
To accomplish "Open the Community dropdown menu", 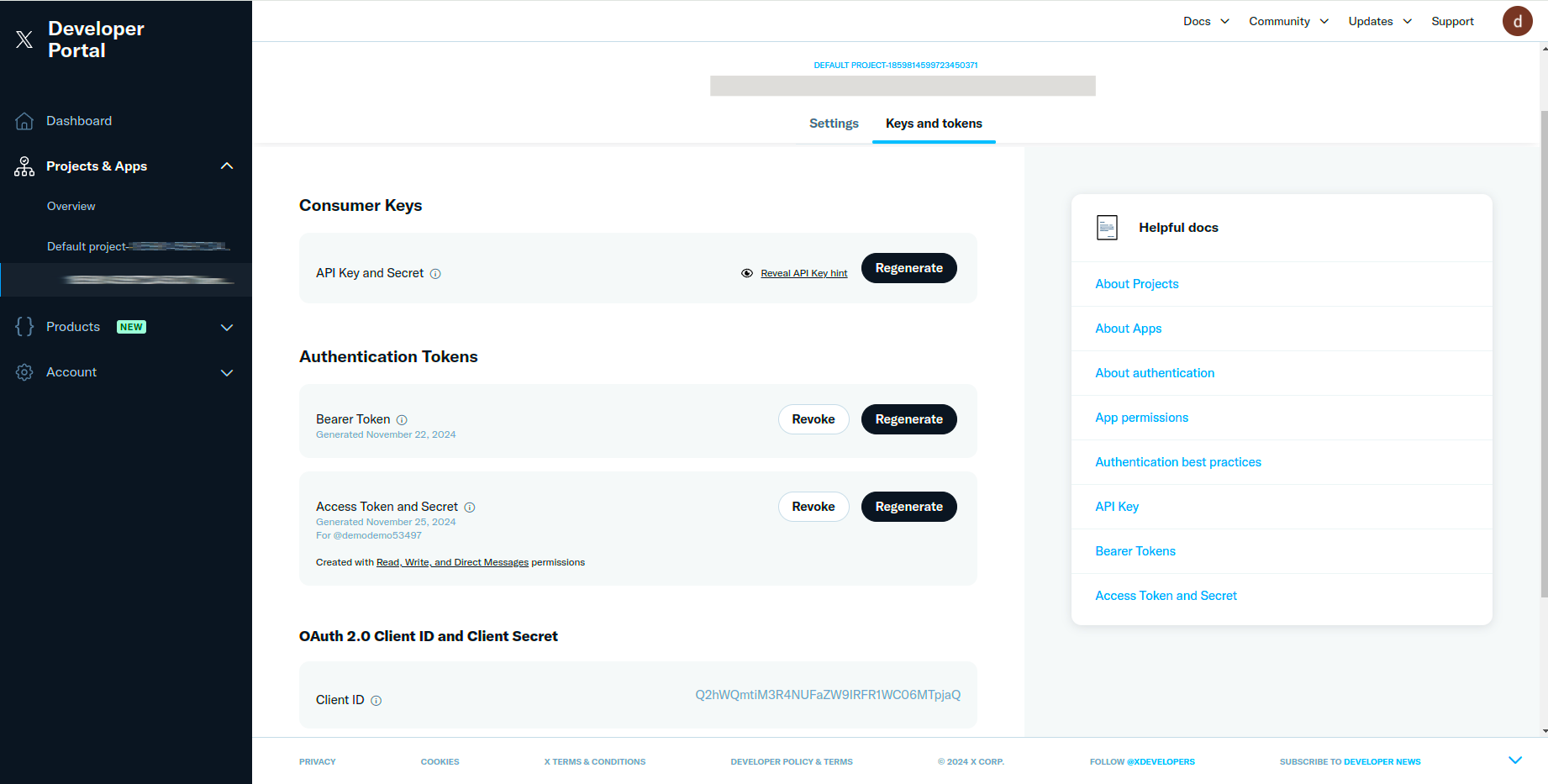I will [x=1289, y=21].
